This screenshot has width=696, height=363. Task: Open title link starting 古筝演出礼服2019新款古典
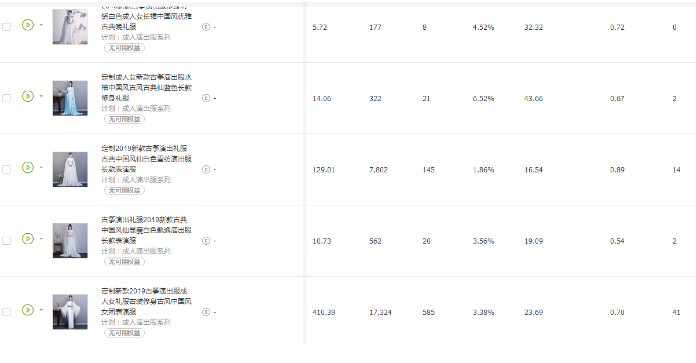pyautogui.click(x=146, y=230)
